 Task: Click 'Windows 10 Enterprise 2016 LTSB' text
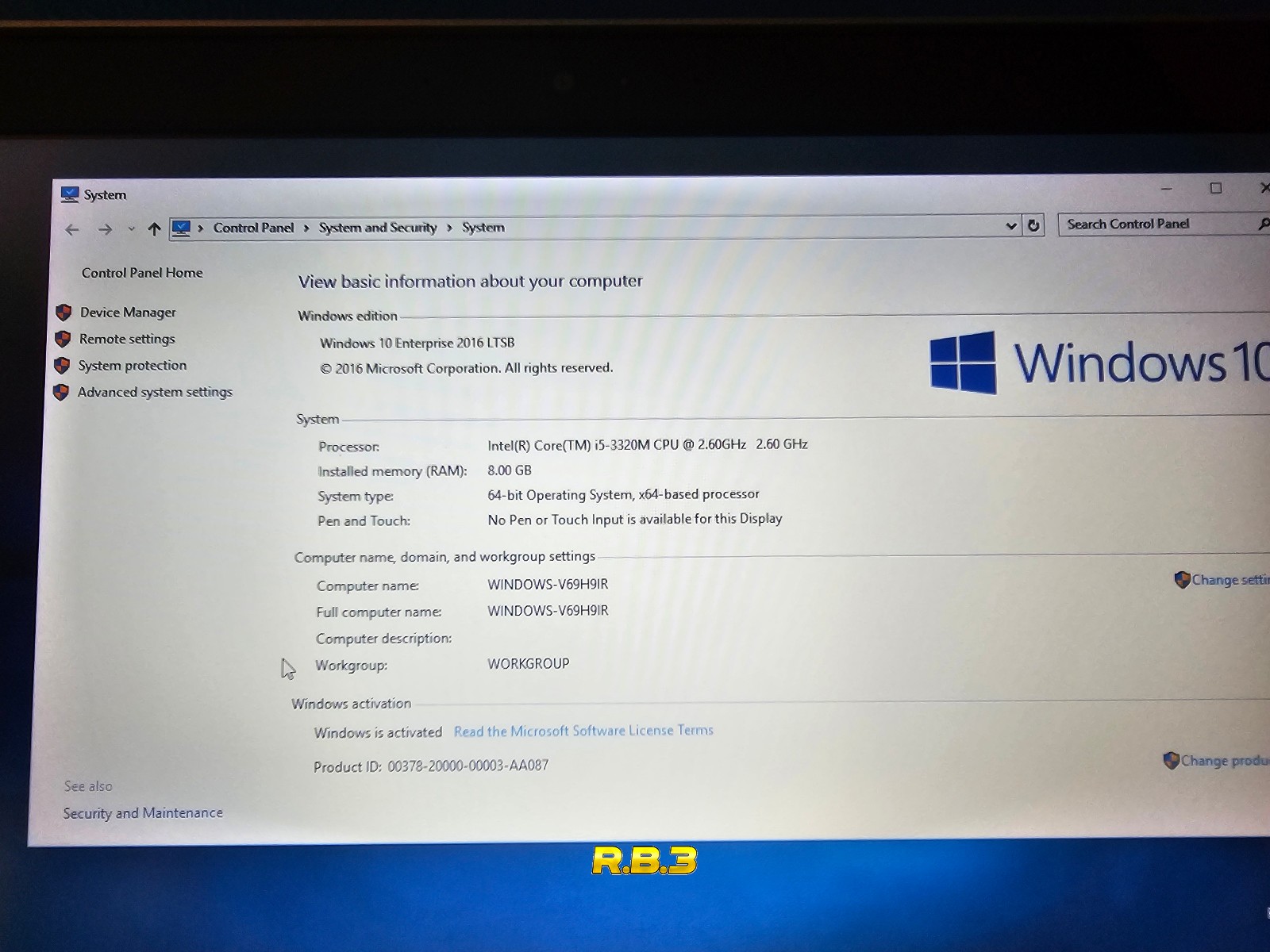tap(417, 343)
